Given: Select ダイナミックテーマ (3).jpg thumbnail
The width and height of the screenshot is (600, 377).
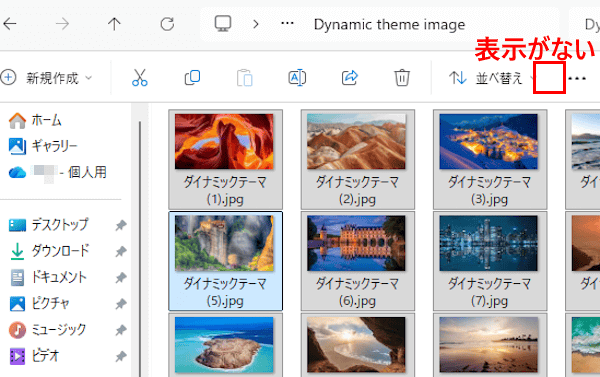Looking at the screenshot, I should [x=489, y=142].
